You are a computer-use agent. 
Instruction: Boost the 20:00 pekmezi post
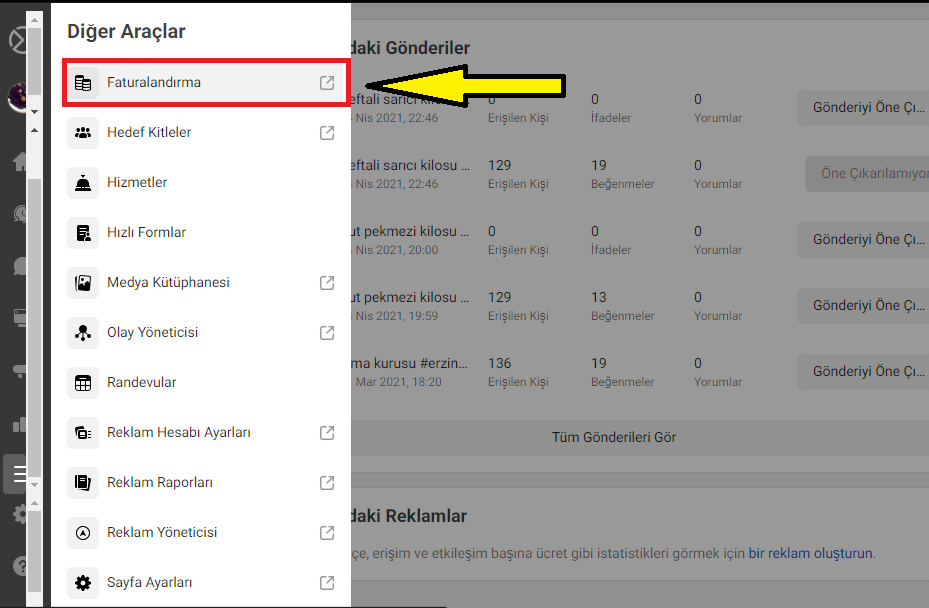coord(864,239)
